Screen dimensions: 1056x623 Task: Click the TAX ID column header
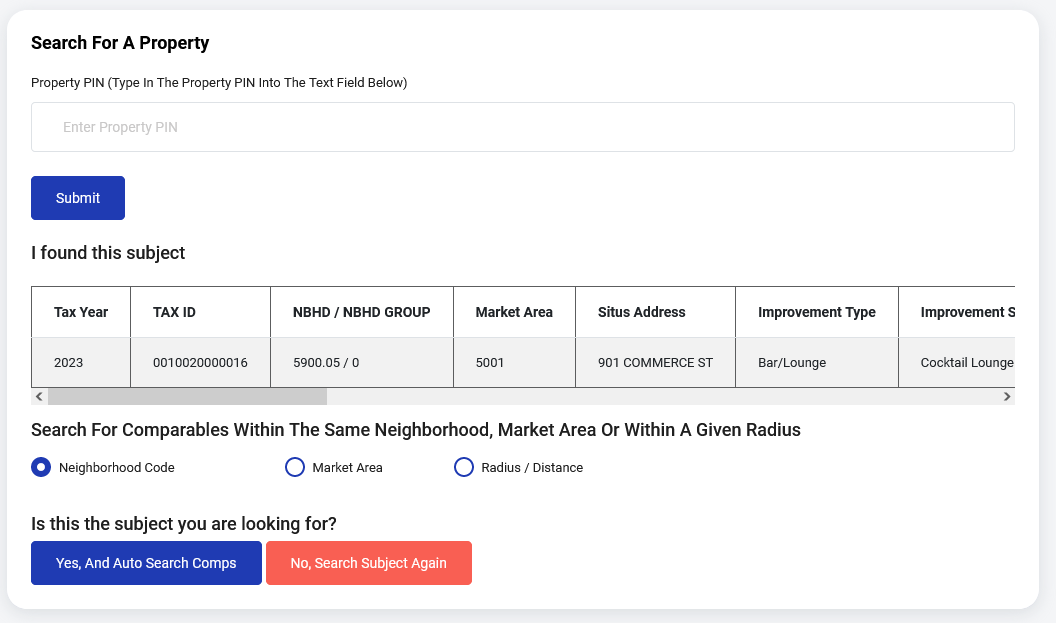pos(174,312)
